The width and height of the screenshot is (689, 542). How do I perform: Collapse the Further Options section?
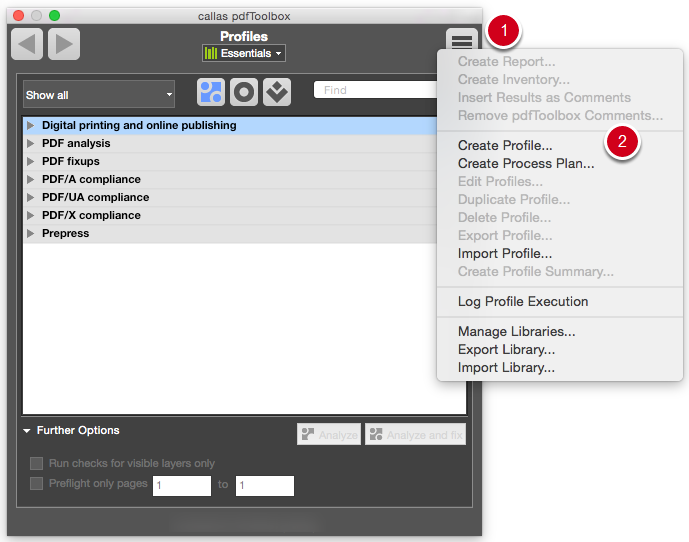pyautogui.click(x=27, y=431)
